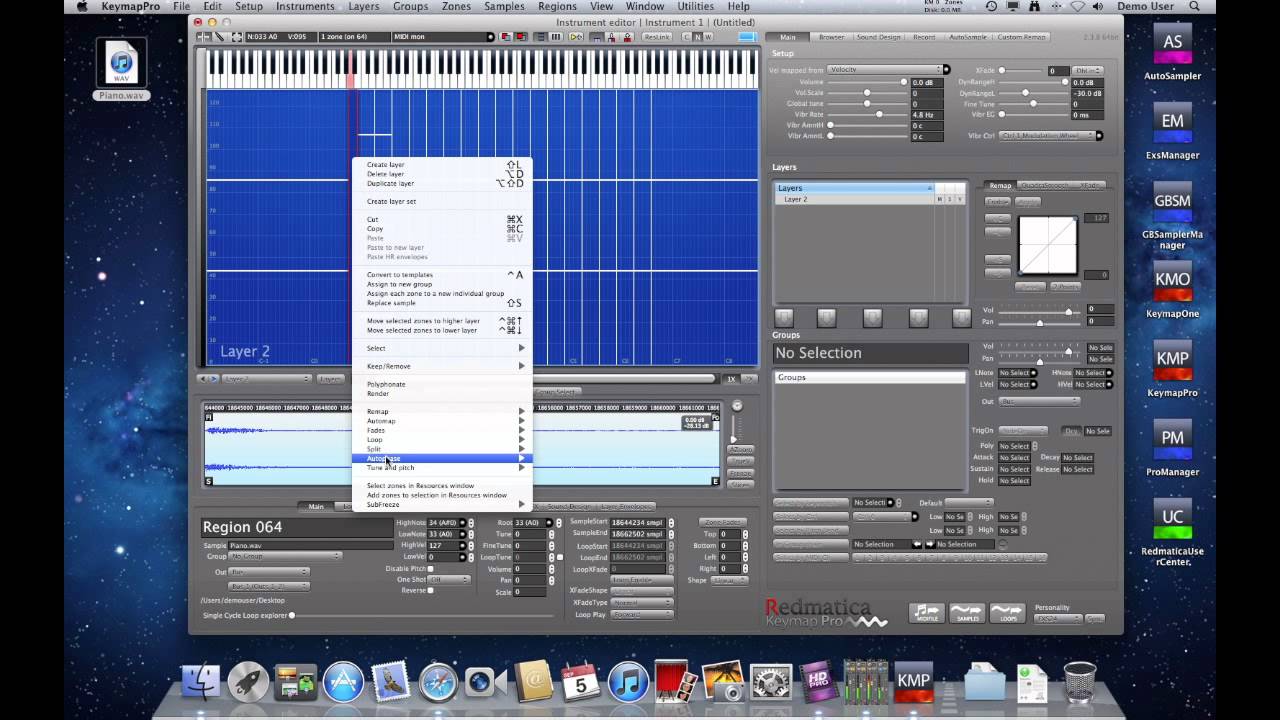Open the Shape Linear dropdown
The width and height of the screenshot is (1280, 720).
pos(729,580)
